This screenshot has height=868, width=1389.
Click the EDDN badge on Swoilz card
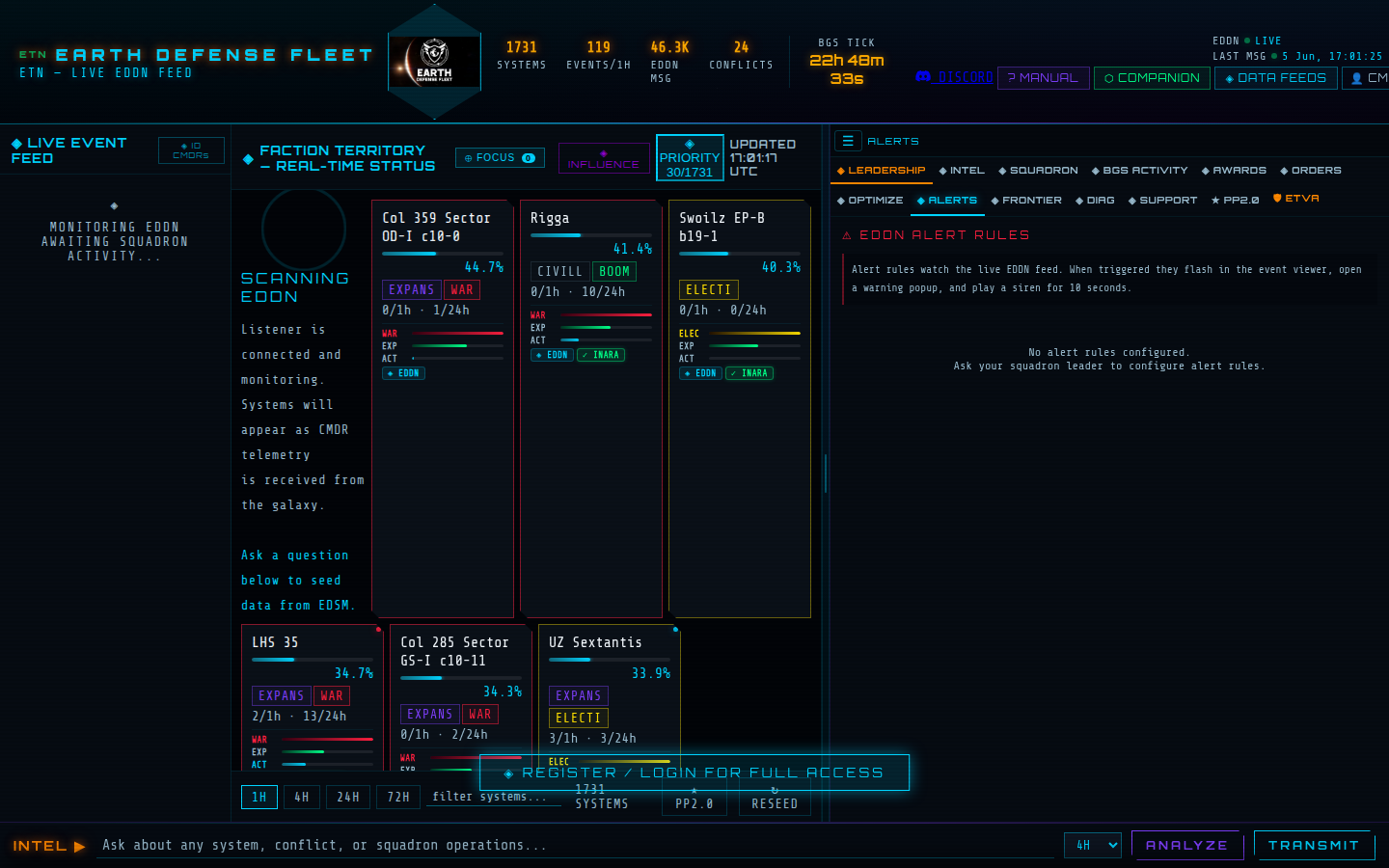tap(701, 373)
